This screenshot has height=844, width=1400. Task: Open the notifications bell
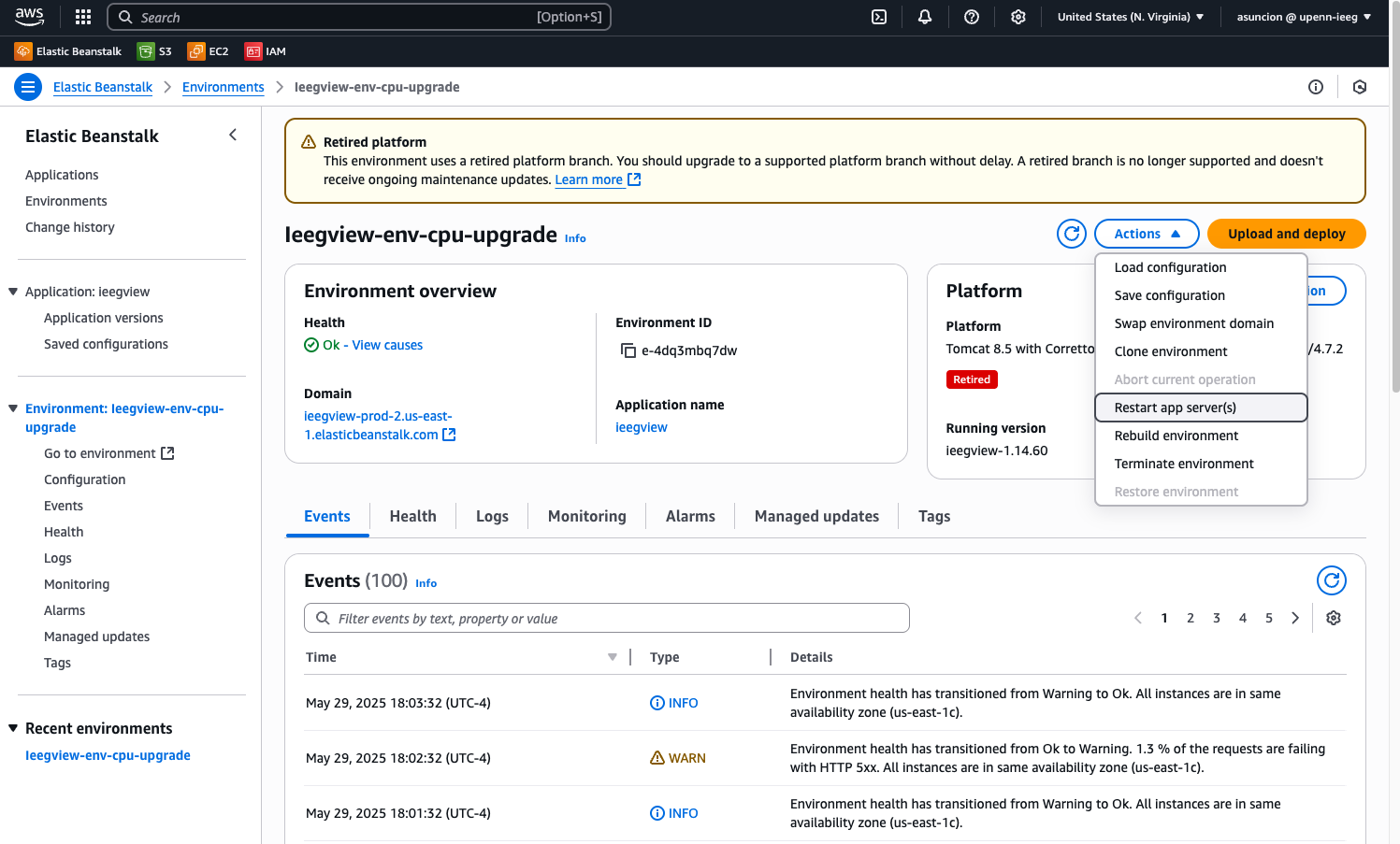click(x=925, y=17)
